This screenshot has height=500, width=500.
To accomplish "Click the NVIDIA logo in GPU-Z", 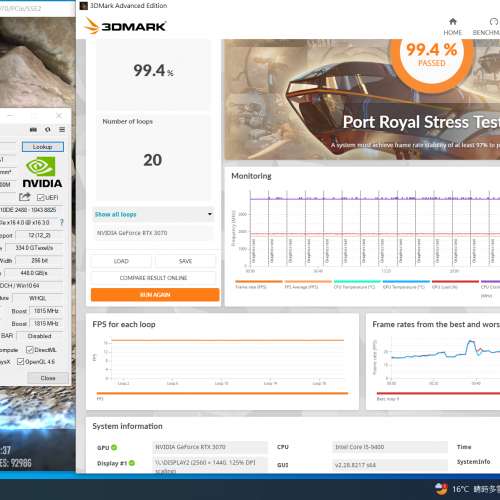I will 42,172.
